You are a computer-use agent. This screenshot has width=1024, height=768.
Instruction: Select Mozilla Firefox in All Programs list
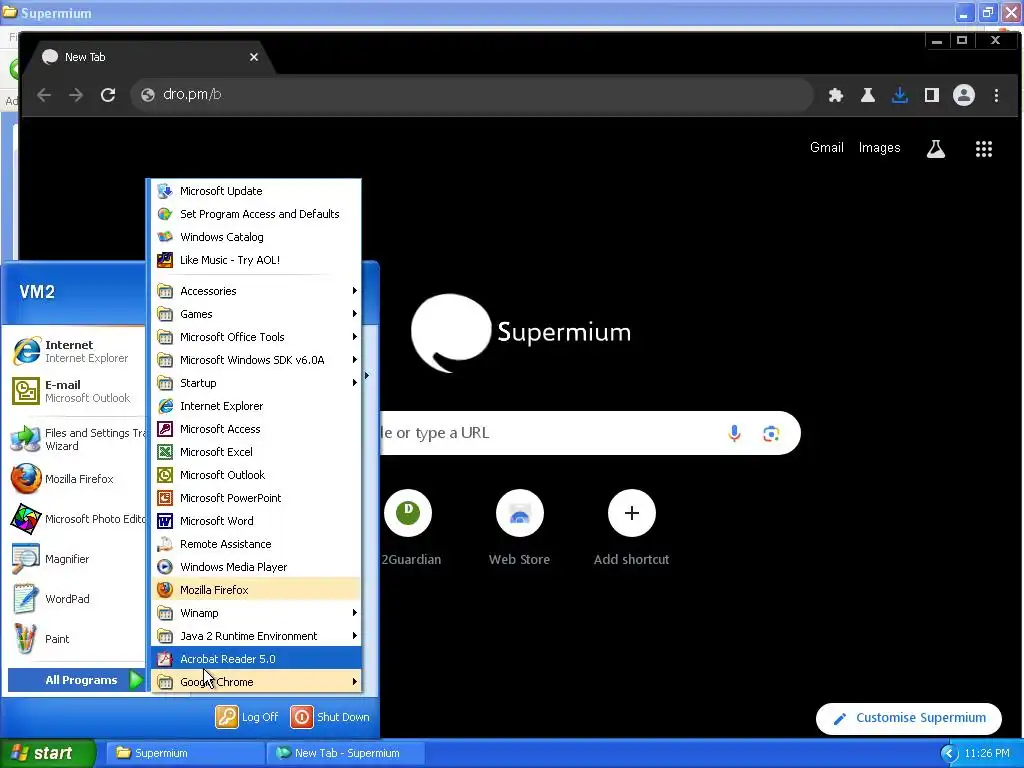coord(256,590)
